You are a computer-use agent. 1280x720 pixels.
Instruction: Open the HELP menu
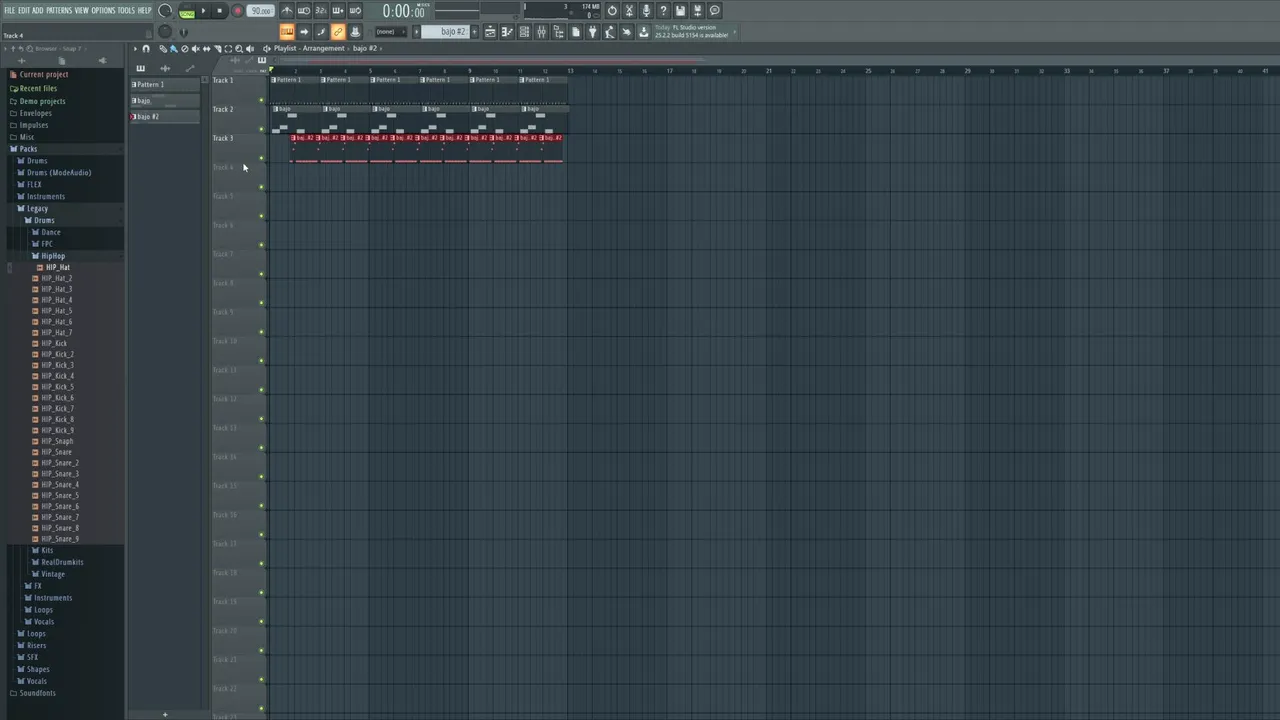coord(144,10)
